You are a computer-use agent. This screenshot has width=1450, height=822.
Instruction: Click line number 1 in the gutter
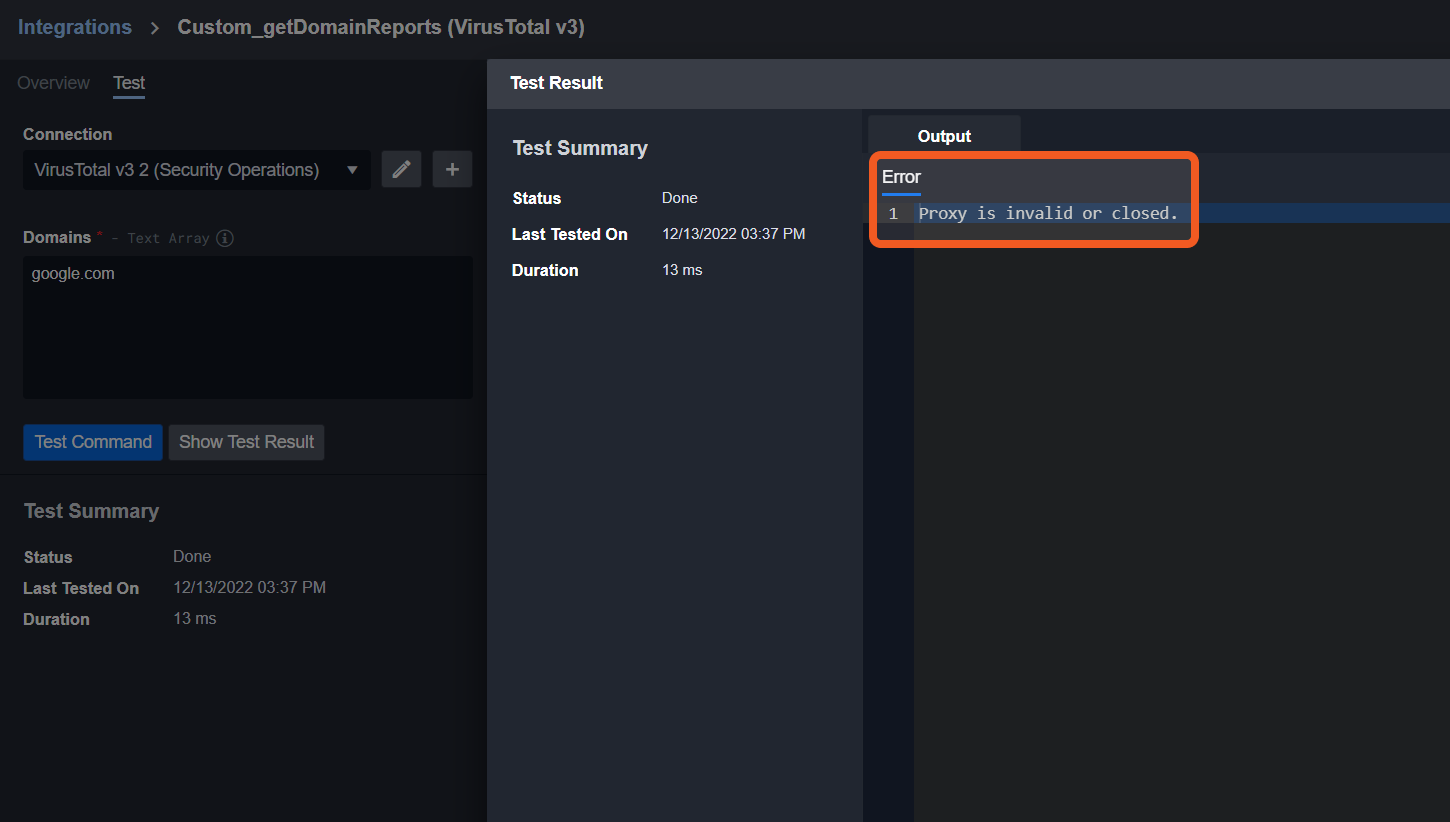pyautogui.click(x=893, y=214)
